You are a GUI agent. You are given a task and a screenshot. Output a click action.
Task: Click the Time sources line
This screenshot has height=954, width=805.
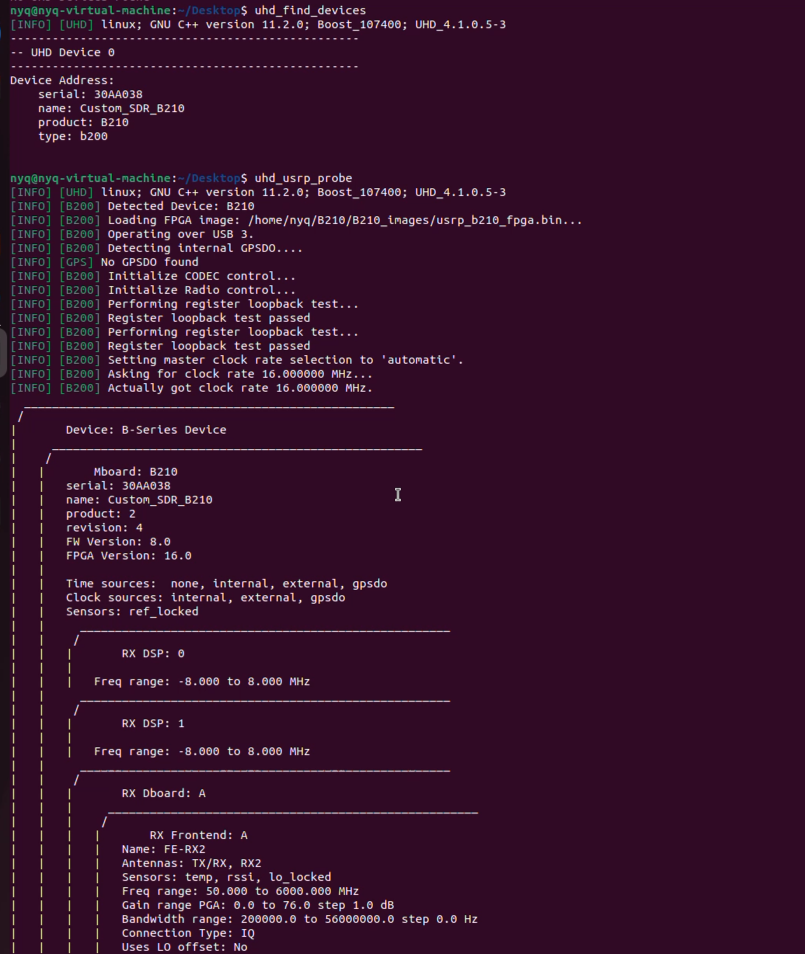pyautogui.click(x=226, y=584)
